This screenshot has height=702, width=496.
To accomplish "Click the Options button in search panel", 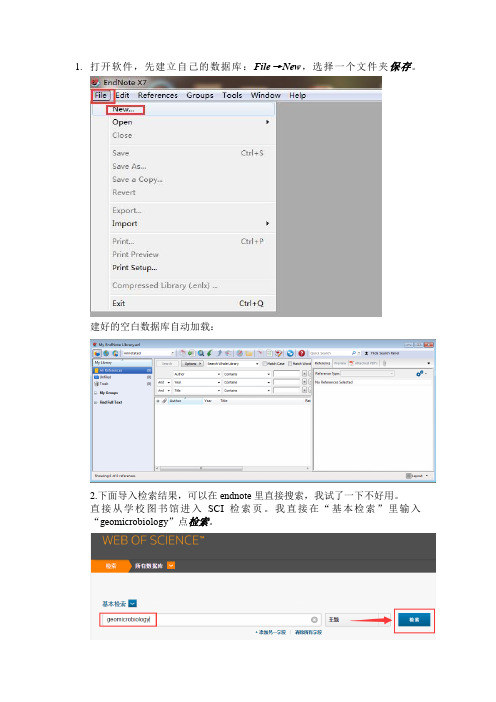I will tap(192, 364).
